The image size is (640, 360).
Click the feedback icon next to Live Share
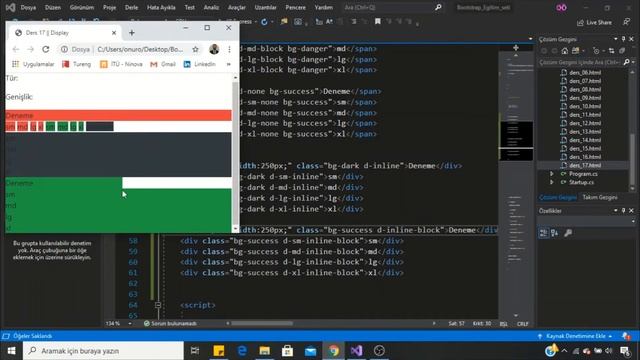[x=626, y=22]
